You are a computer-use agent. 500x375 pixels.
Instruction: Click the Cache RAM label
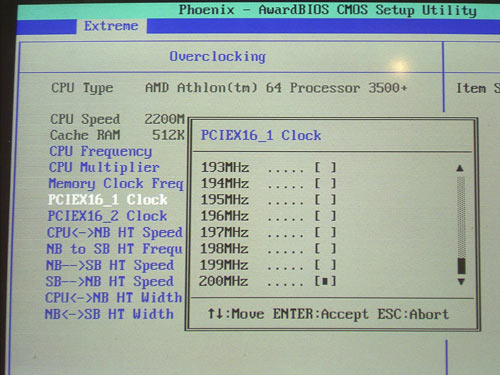(85, 135)
